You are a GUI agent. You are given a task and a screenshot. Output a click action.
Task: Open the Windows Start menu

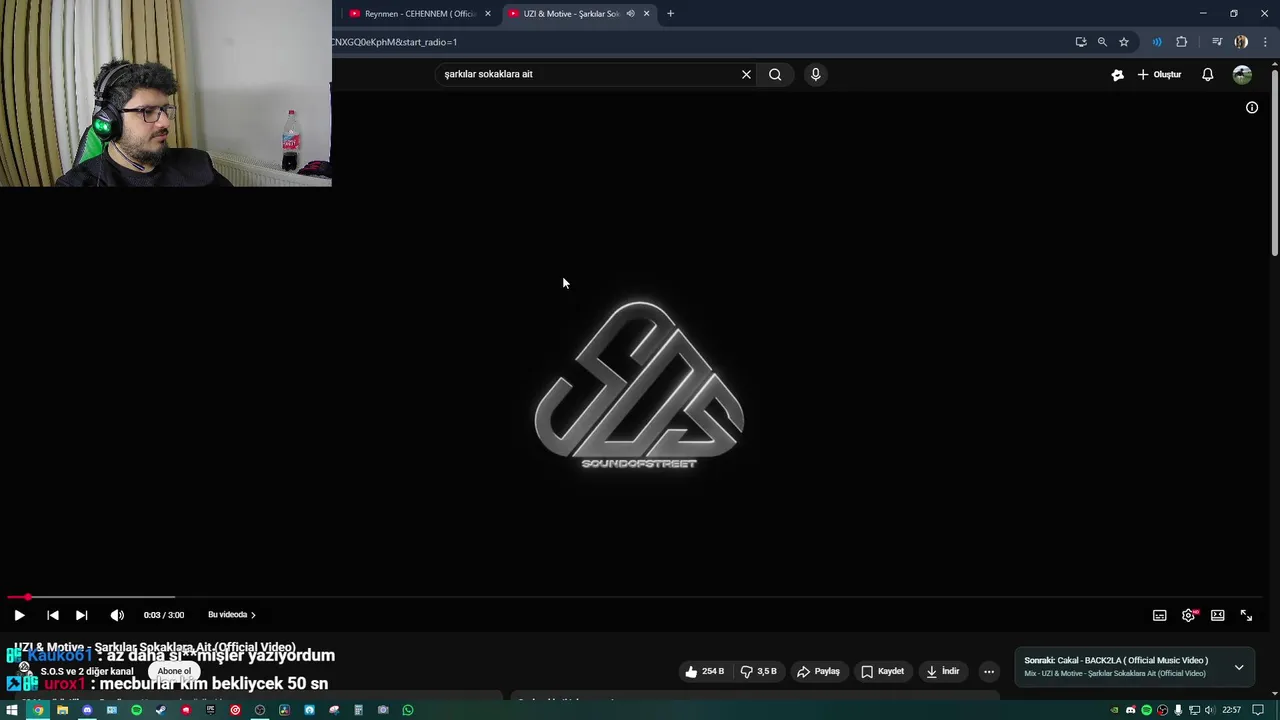12,710
